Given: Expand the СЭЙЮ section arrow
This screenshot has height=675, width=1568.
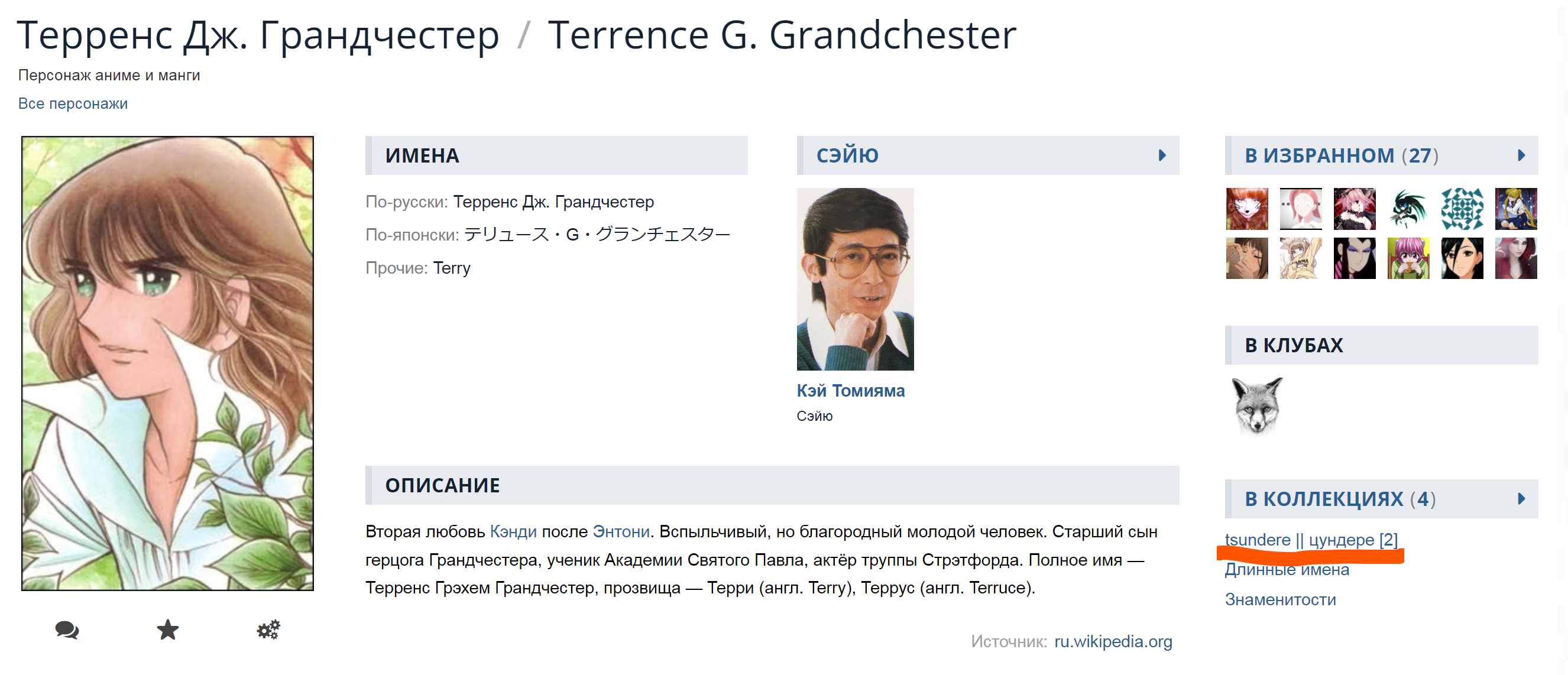Looking at the screenshot, I should click(x=1162, y=156).
